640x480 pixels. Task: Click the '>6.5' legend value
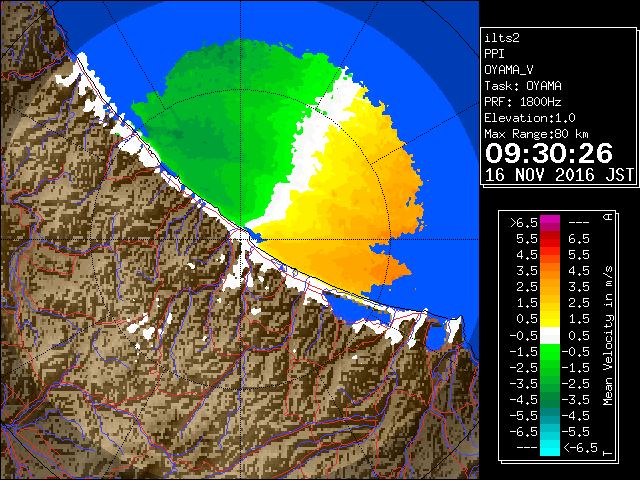pyautogui.click(x=524, y=223)
